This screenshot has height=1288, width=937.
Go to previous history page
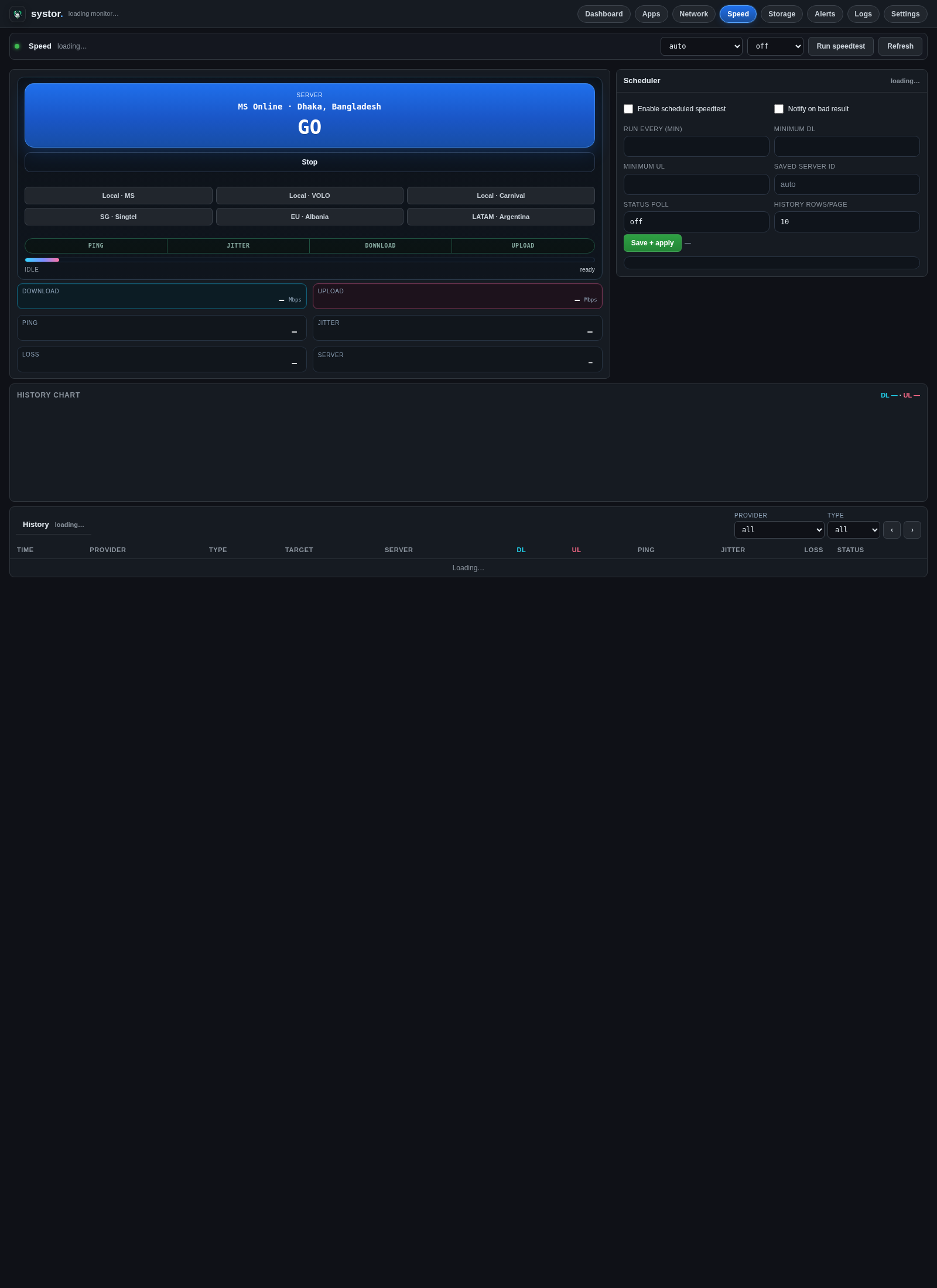tap(891, 530)
